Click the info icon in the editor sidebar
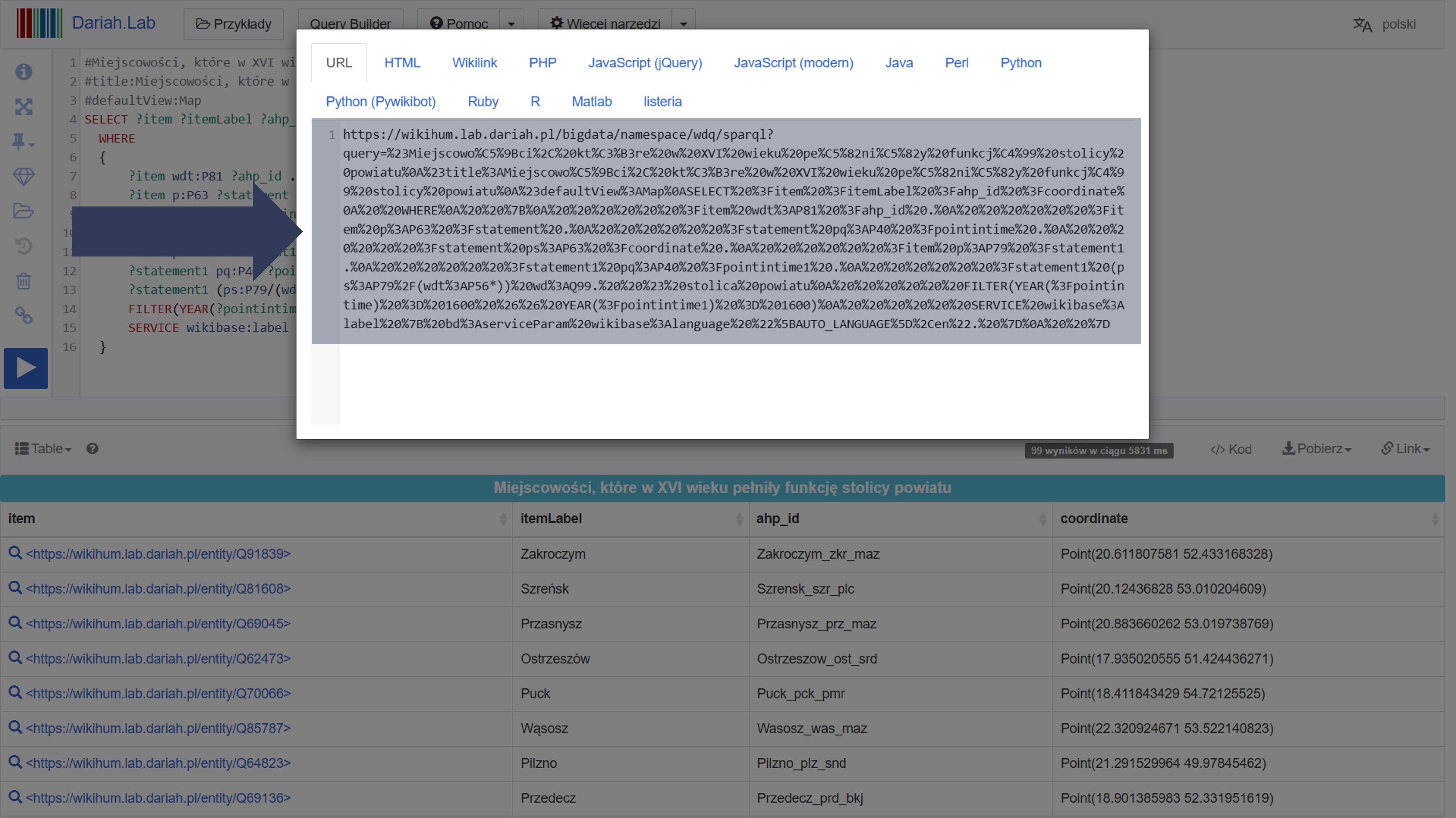1456x818 pixels. point(24,72)
